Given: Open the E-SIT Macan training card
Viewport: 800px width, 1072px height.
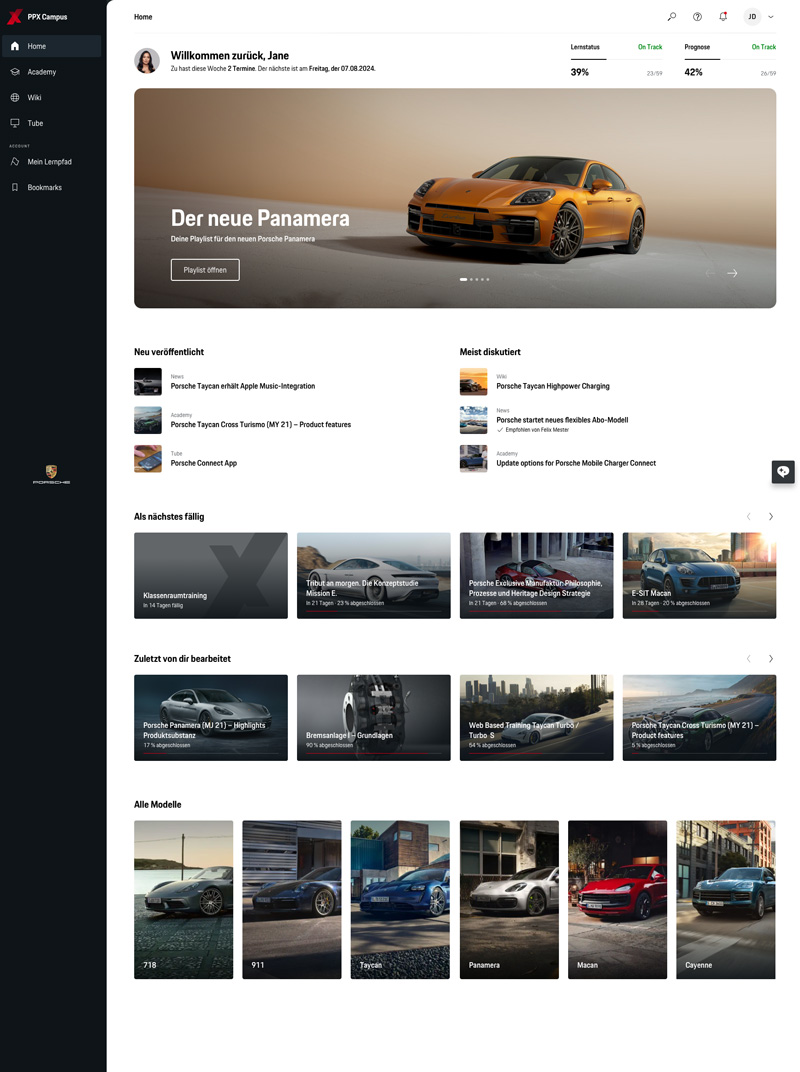Looking at the screenshot, I should coord(699,575).
